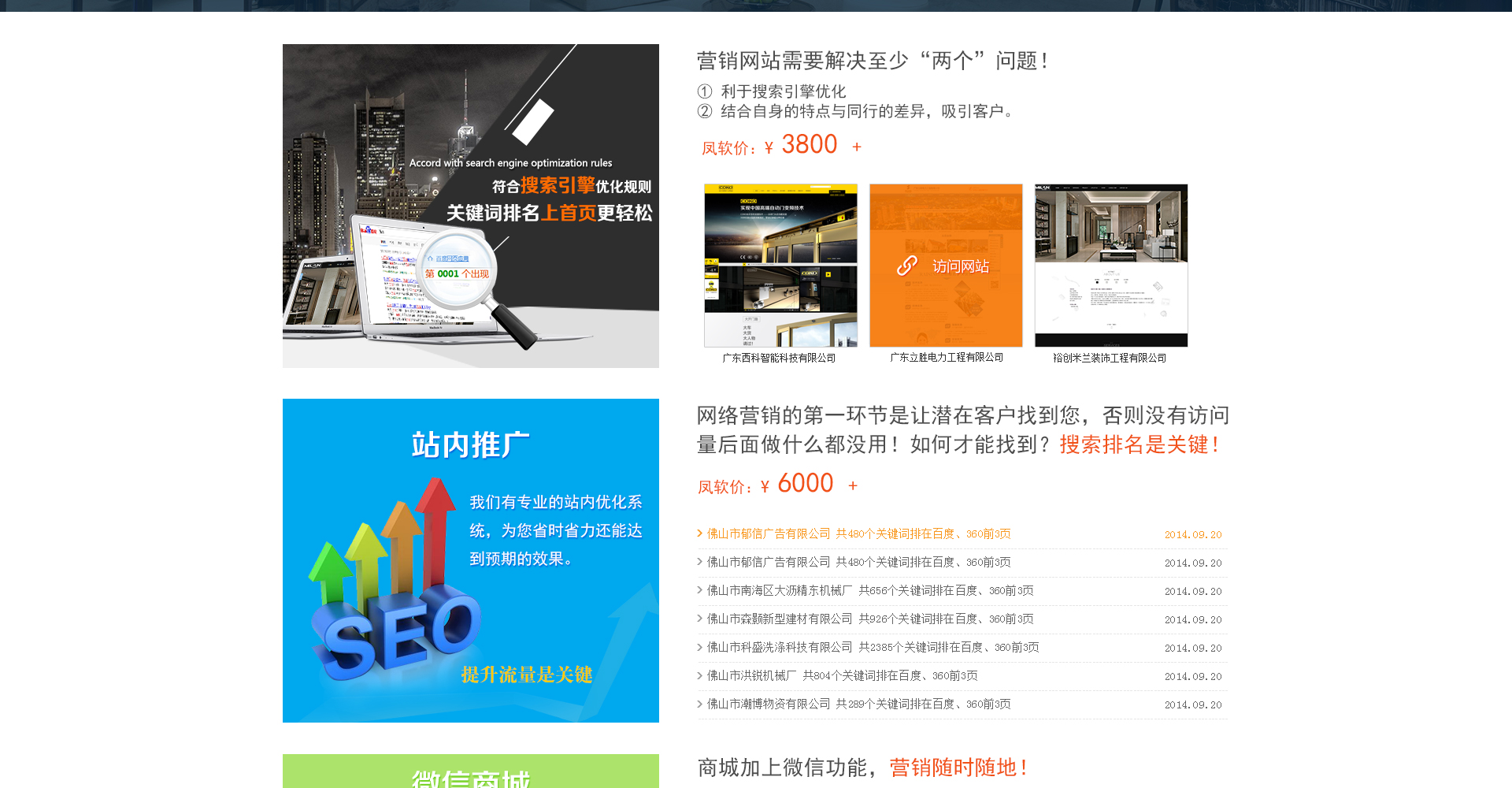Open the caption link 广东立胜电力工程有限公司
The height and width of the screenshot is (788, 1512).
(x=947, y=358)
